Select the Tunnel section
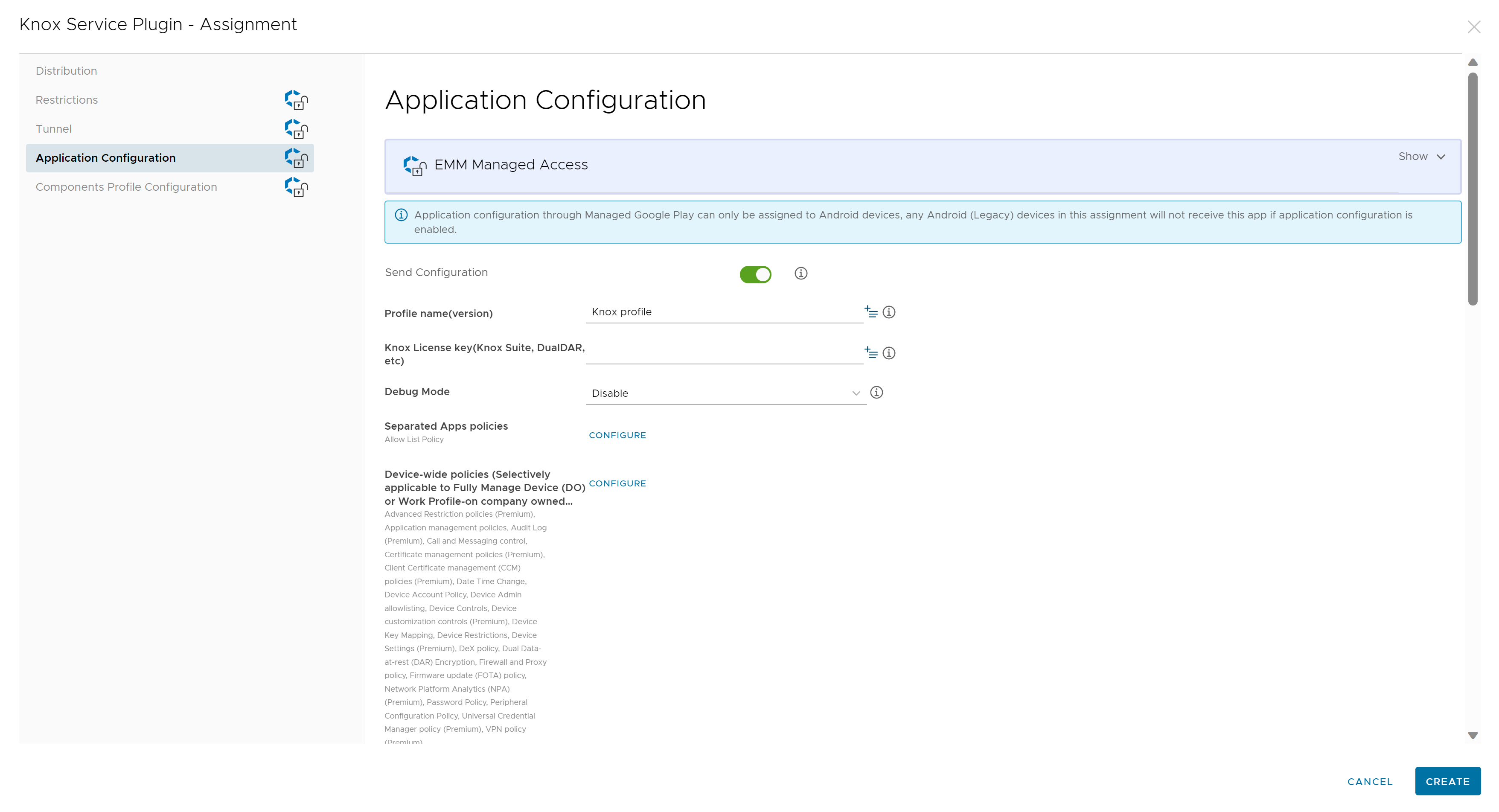 [53, 128]
